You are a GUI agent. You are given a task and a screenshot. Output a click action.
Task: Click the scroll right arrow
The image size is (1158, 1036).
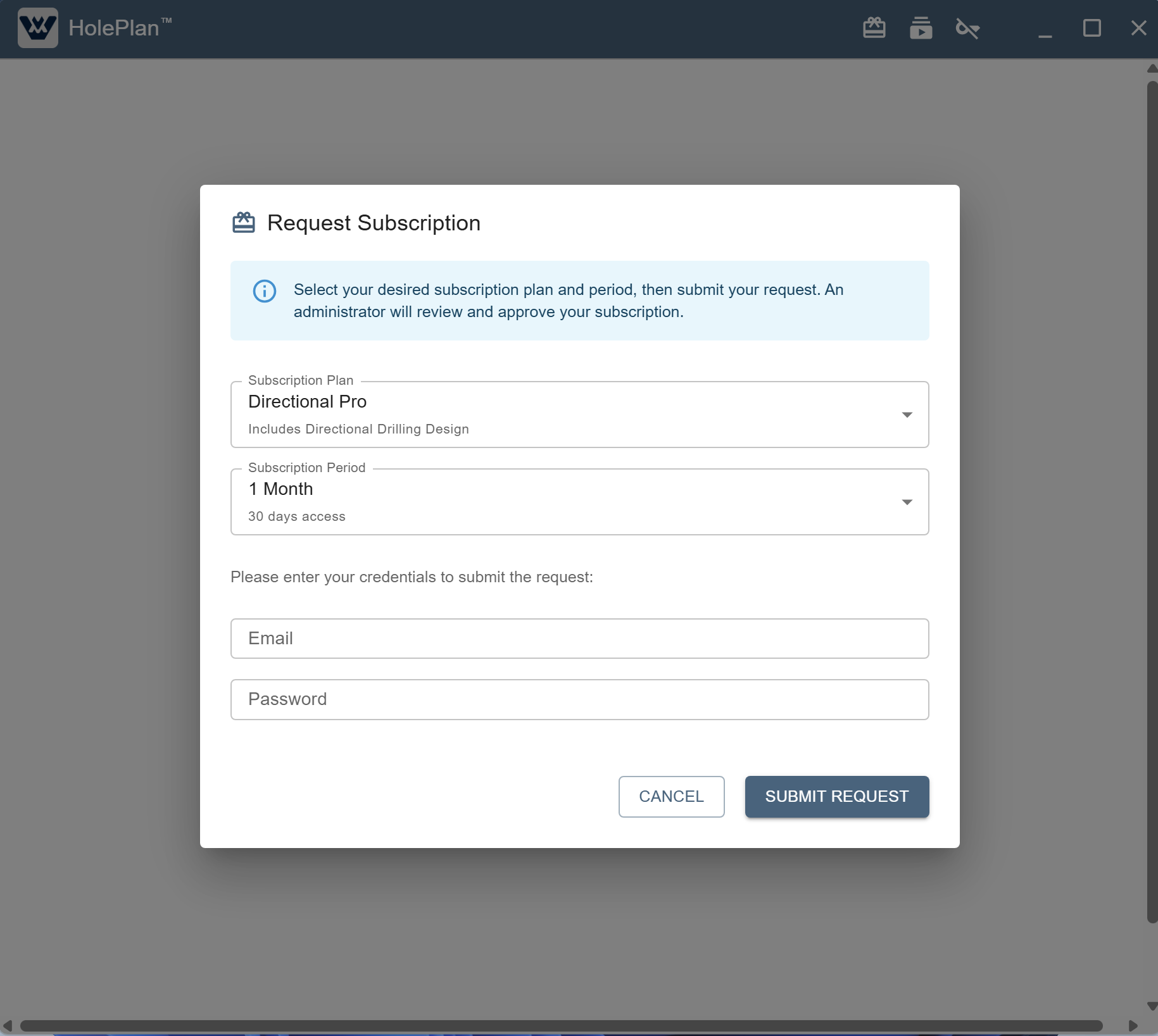tap(1133, 1025)
